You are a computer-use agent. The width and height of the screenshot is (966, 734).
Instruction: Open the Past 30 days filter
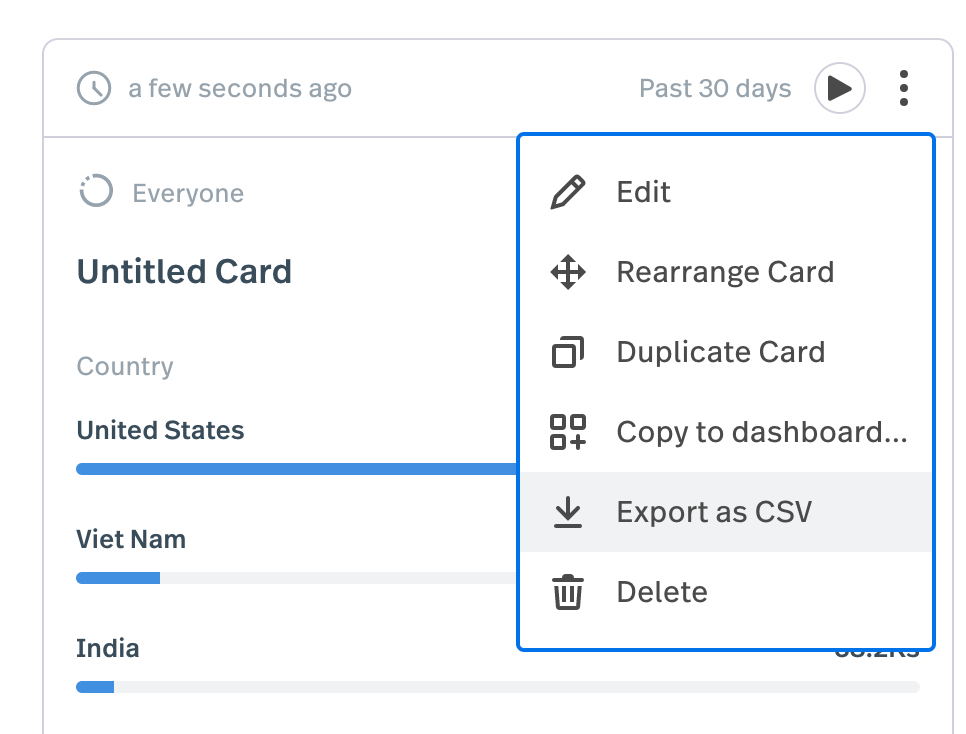[715, 88]
